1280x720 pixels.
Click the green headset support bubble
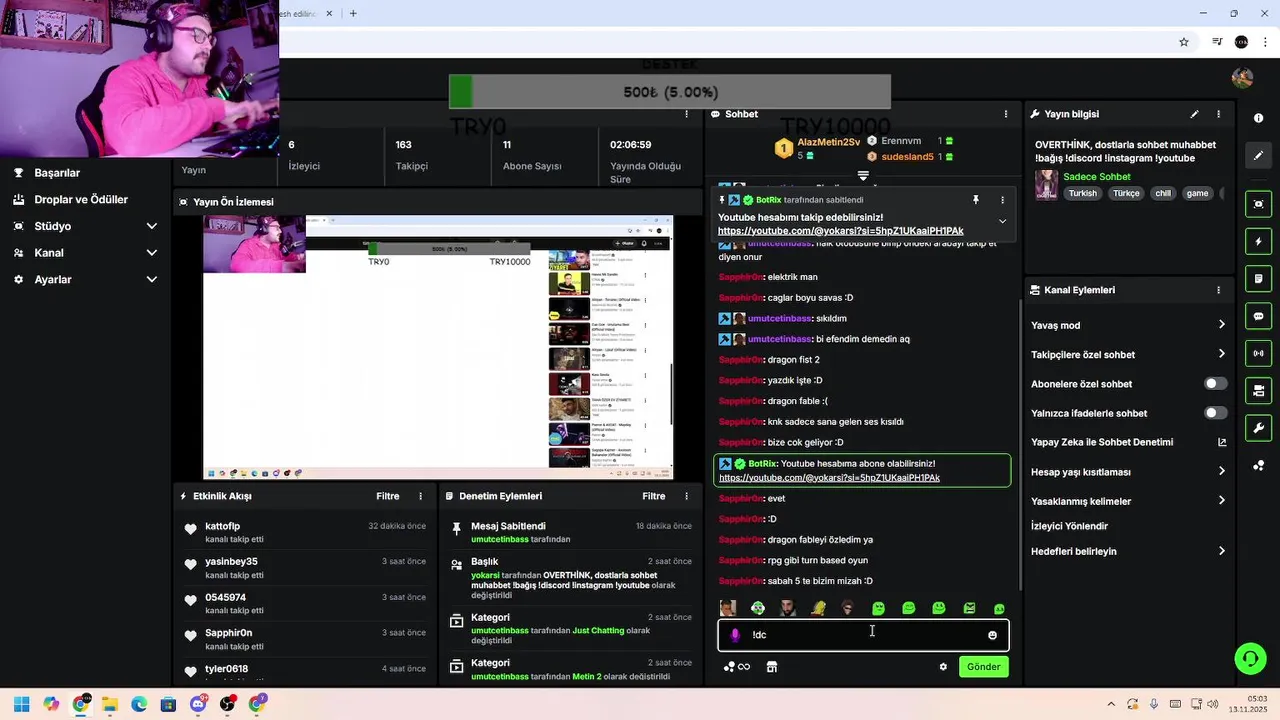(1250, 658)
